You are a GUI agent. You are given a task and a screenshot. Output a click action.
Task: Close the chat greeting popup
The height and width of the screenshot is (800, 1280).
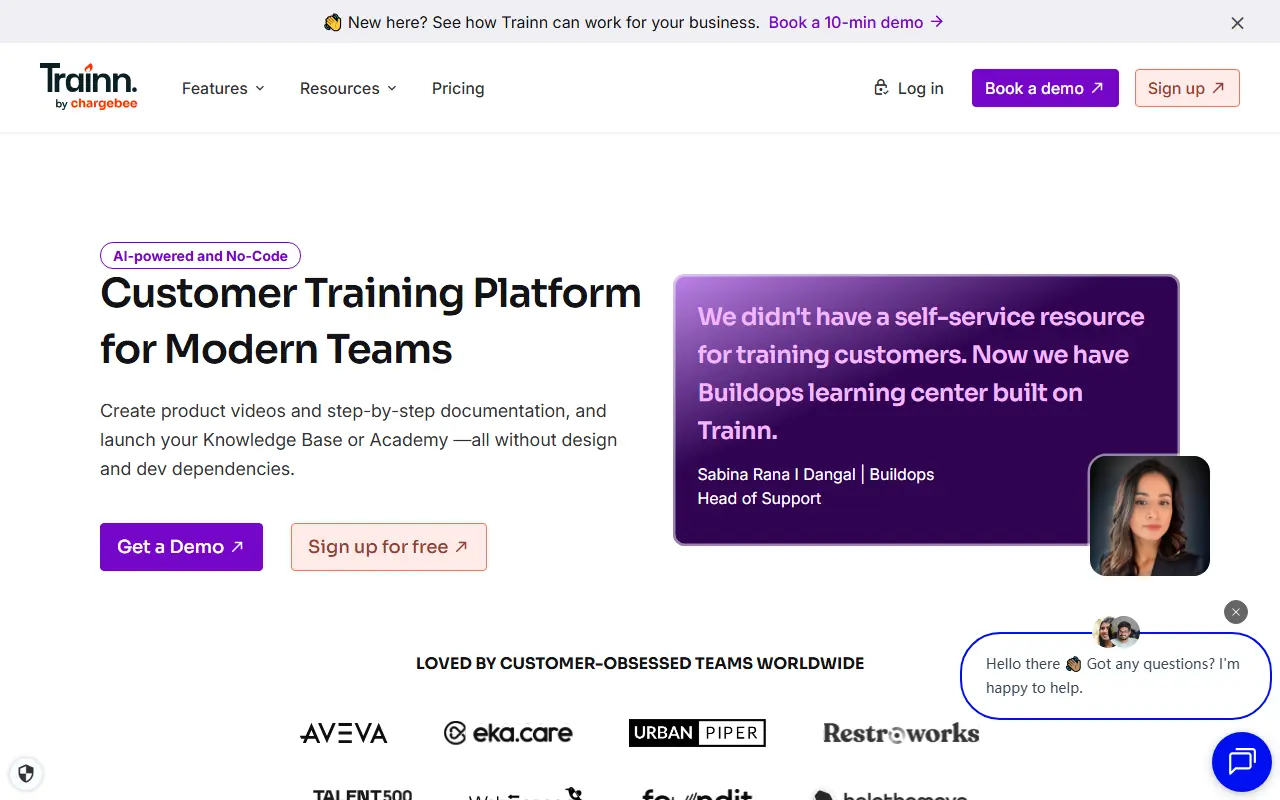point(1236,612)
